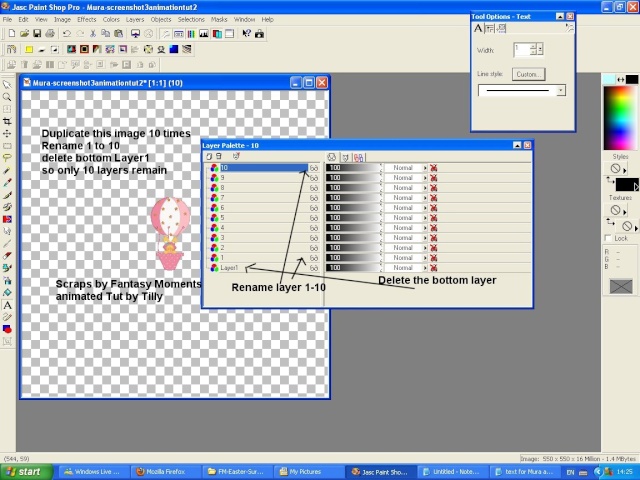Screen dimensions: 640x480
Task: Click the Print toolbar icon
Action: [50, 33]
